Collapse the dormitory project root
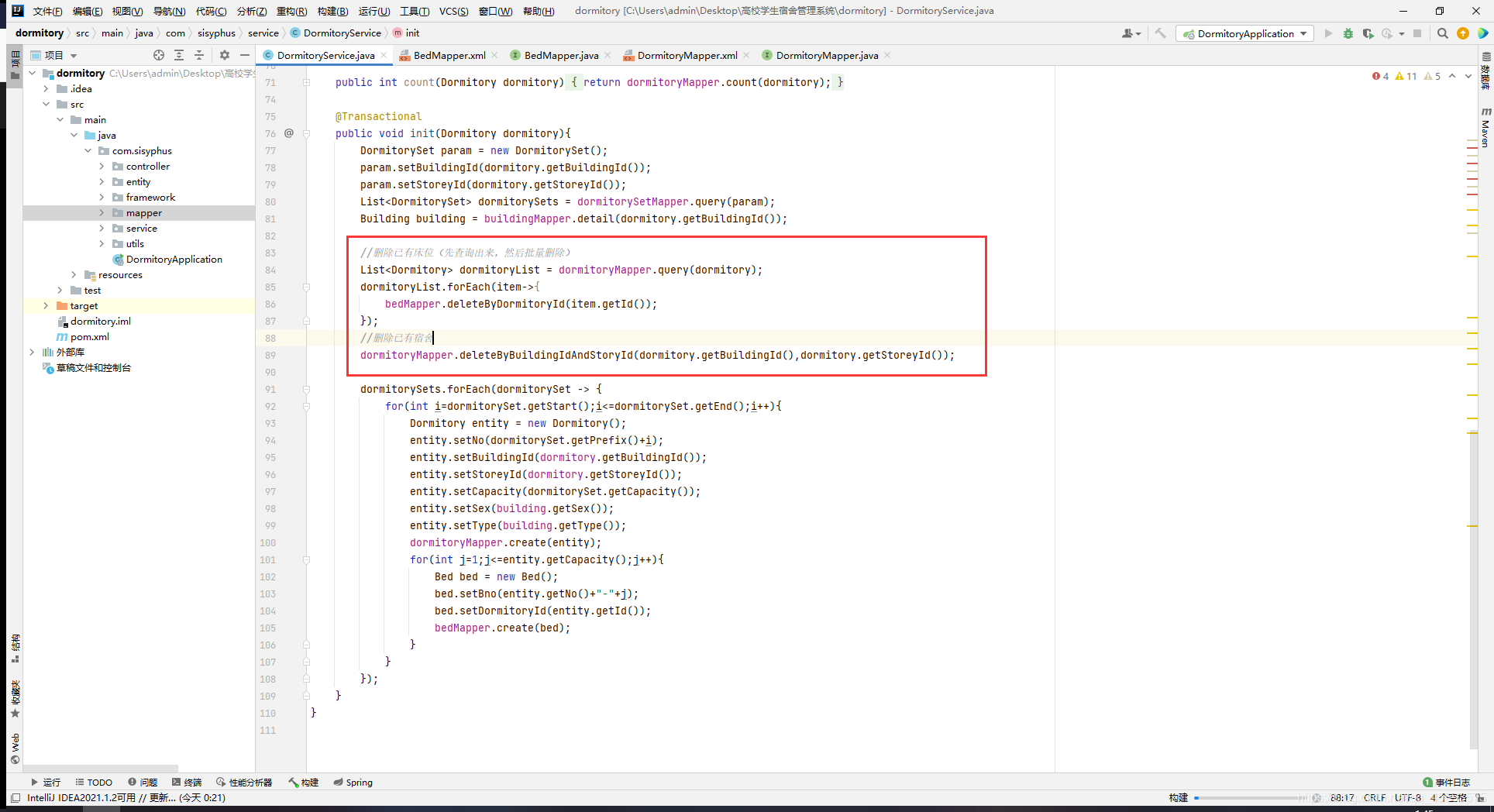The width and height of the screenshot is (1494, 812). [32, 73]
